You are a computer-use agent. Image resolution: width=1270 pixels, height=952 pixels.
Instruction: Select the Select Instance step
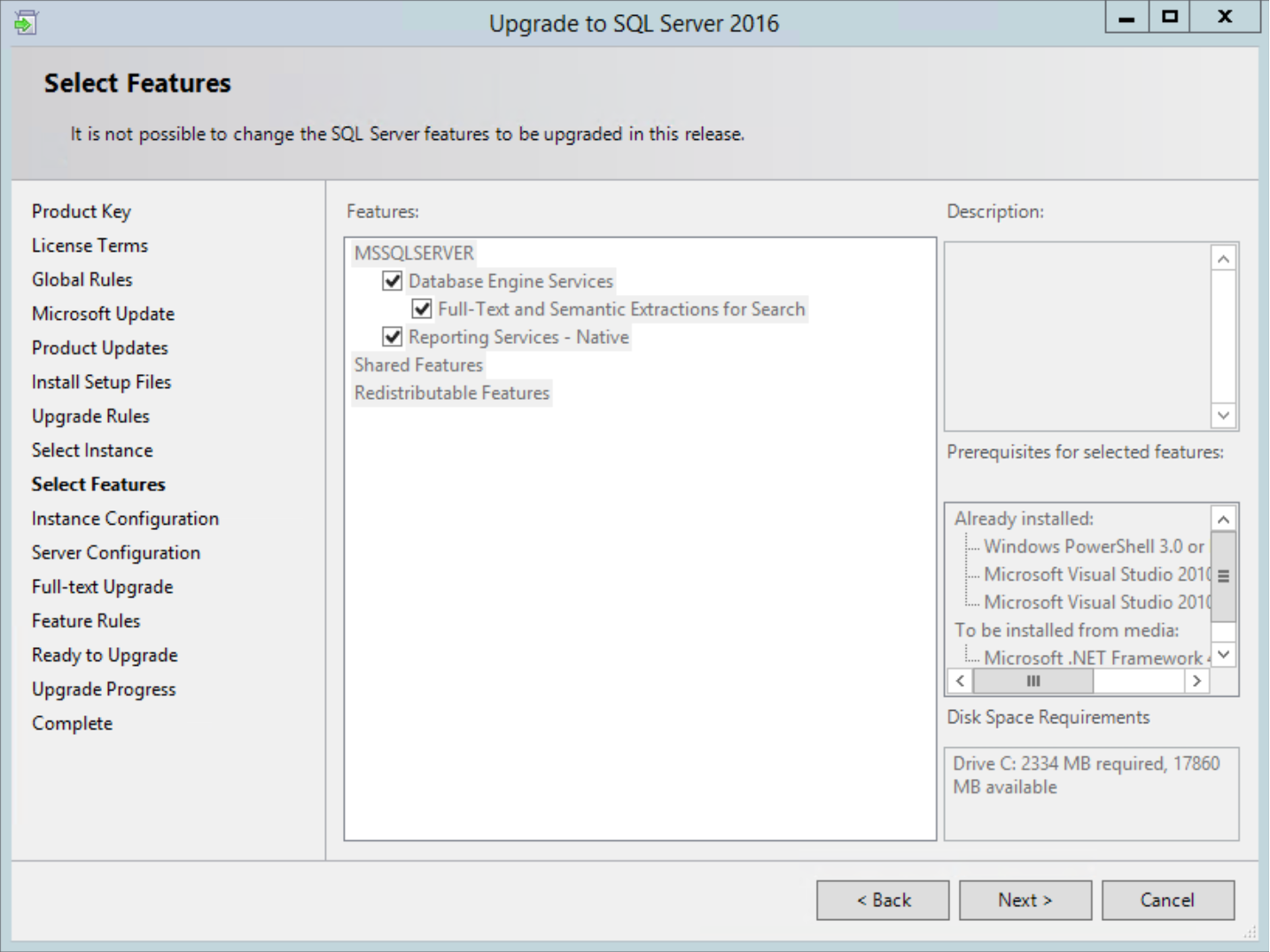pos(92,450)
